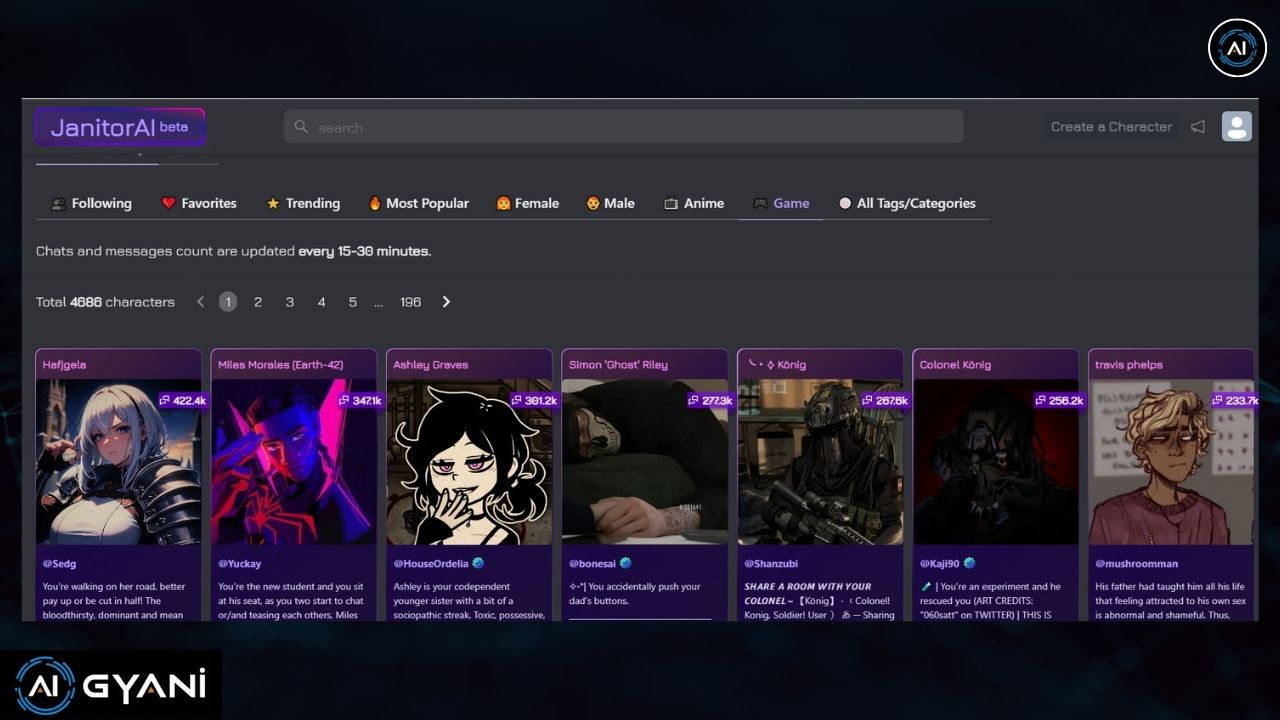Open travis phelps character image
Image resolution: width=1280 pixels, height=720 pixels.
pos(1172,462)
